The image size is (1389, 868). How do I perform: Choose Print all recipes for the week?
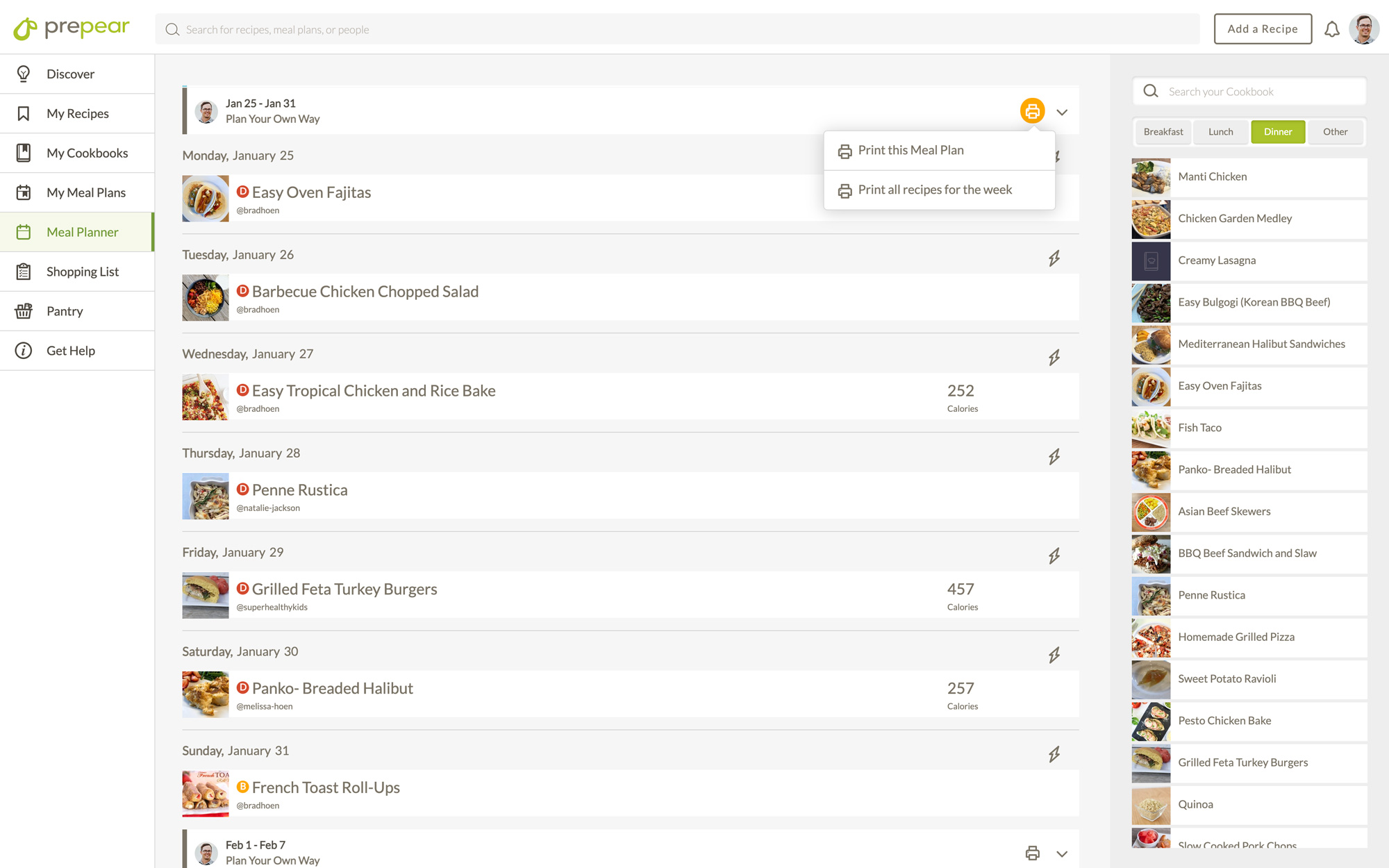(x=935, y=190)
